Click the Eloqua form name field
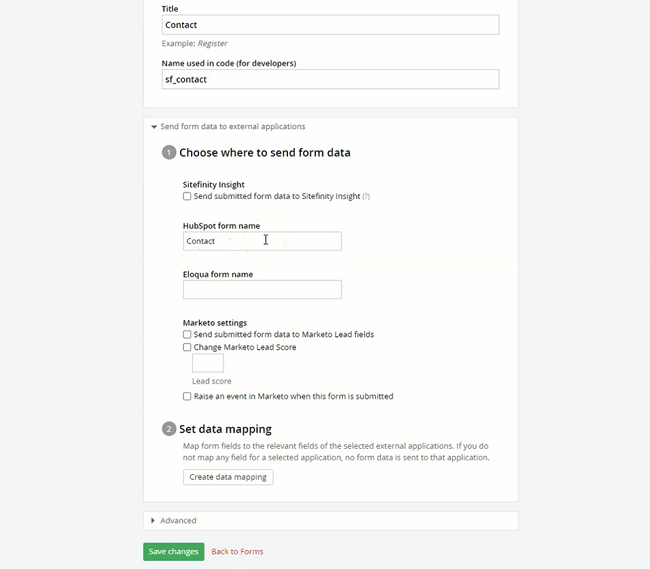 [262, 289]
